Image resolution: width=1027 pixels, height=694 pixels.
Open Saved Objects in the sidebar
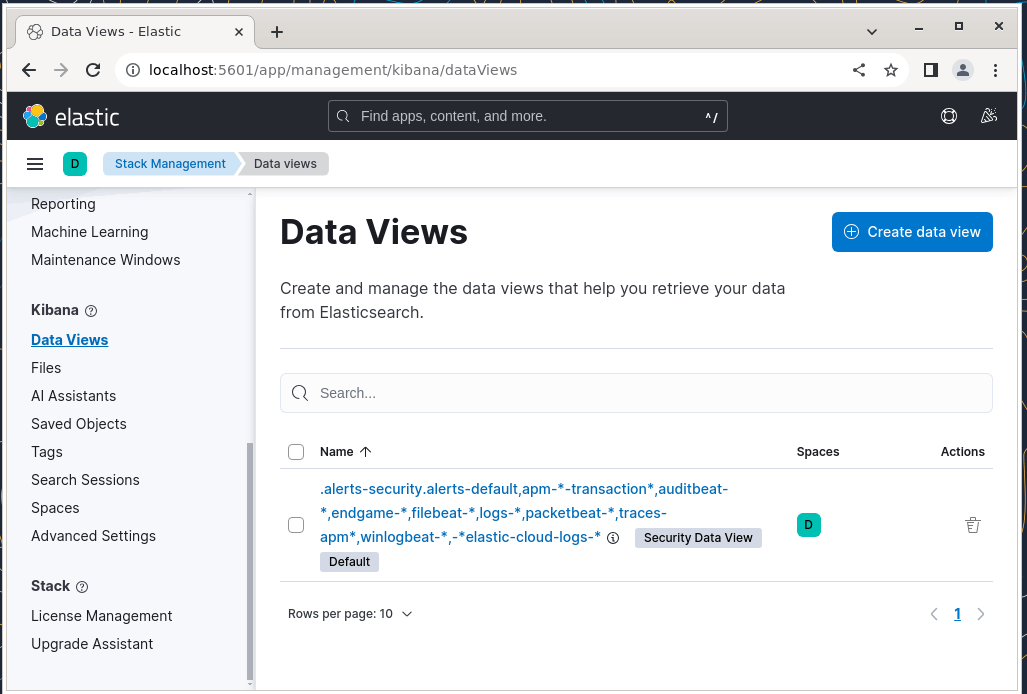click(x=78, y=423)
